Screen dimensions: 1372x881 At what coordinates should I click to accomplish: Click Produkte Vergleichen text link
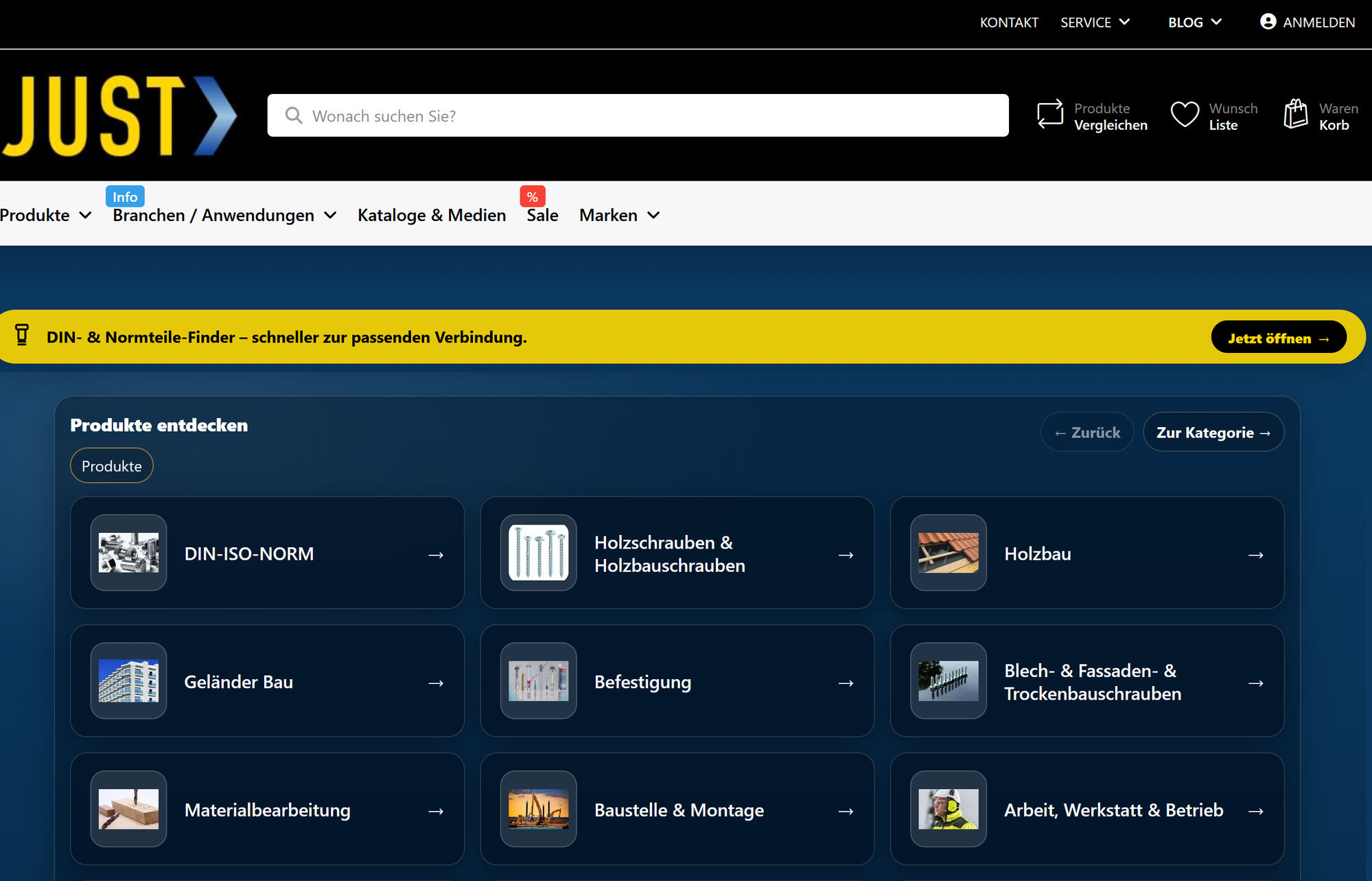pos(1111,117)
